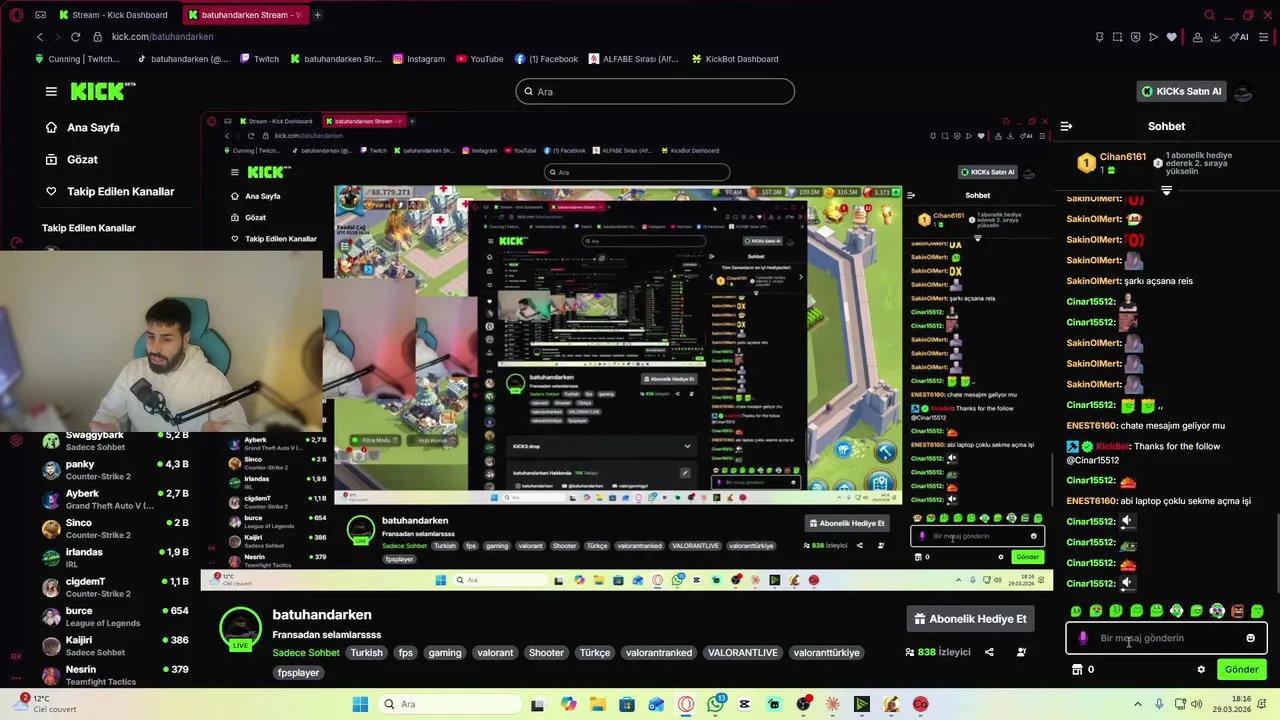1280x720 pixels.
Task: Click the Kick search box Ara
Action: point(655,92)
